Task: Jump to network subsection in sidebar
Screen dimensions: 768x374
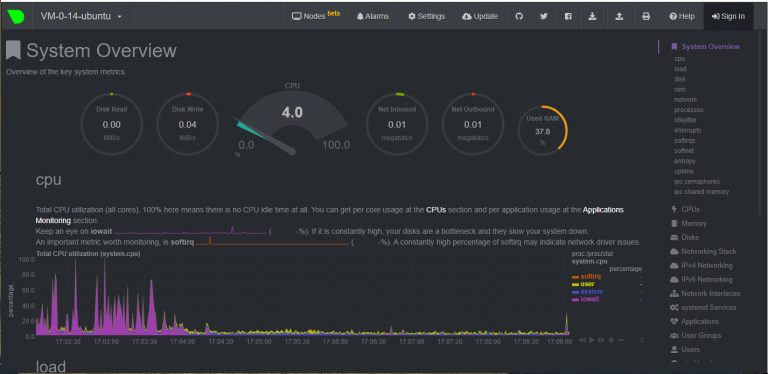Action: [x=685, y=99]
